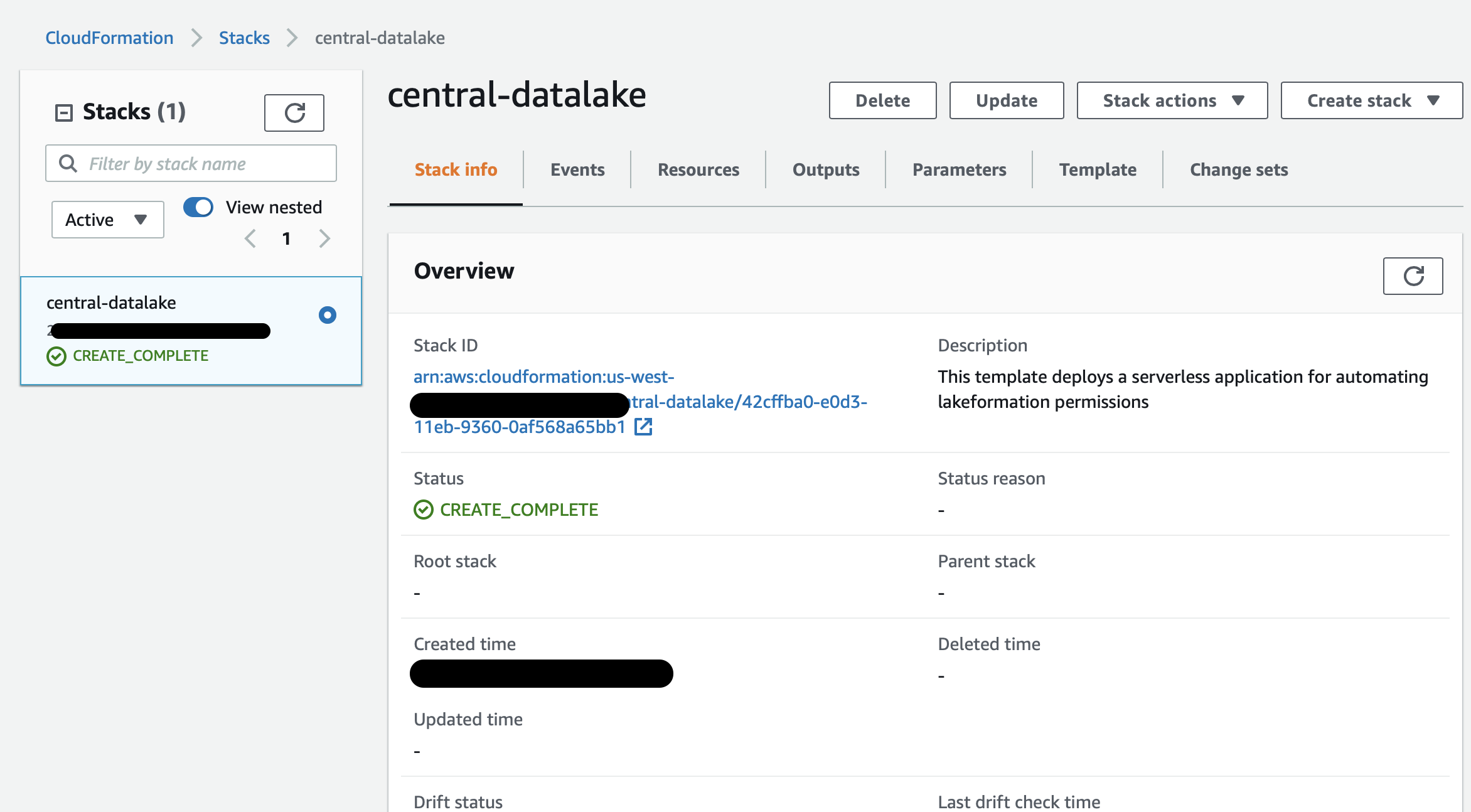
Task: Open the Stack ID external link icon
Action: coord(643,427)
